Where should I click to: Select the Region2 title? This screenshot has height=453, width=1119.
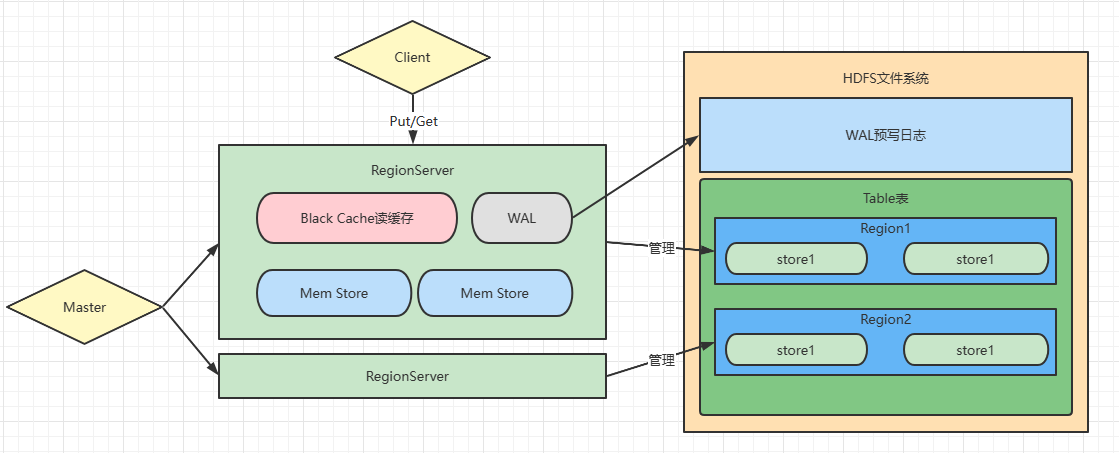tap(886, 320)
